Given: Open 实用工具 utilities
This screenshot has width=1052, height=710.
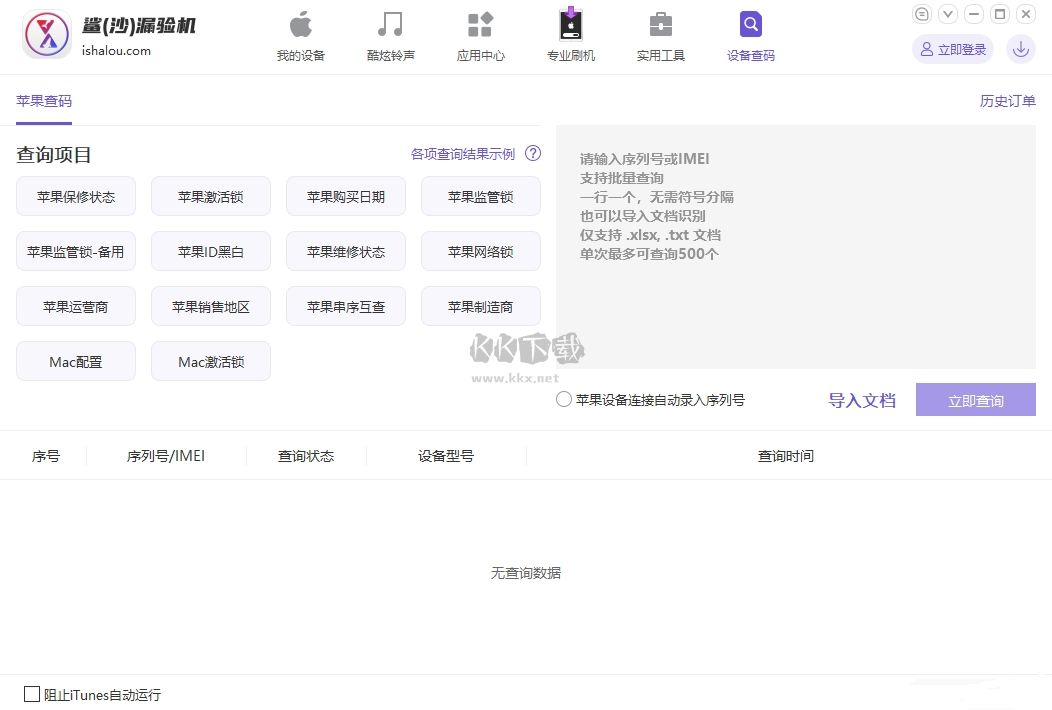Looking at the screenshot, I should [x=660, y=35].
